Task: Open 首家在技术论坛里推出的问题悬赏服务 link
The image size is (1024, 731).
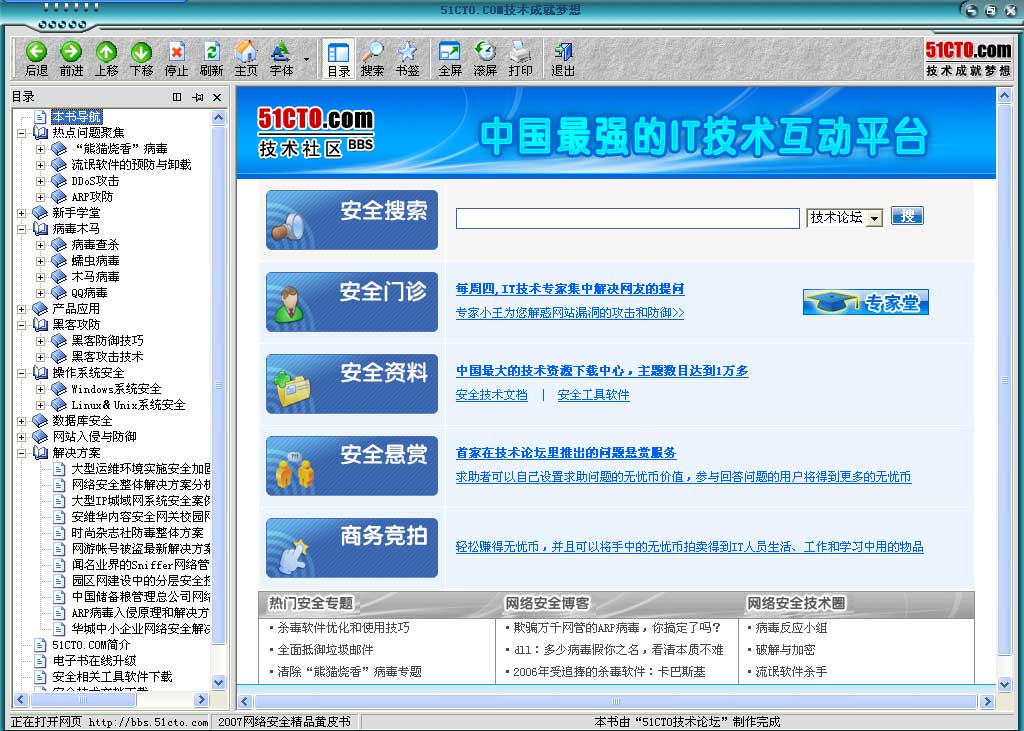Action: pyautogui.click(x=566, y=453)
